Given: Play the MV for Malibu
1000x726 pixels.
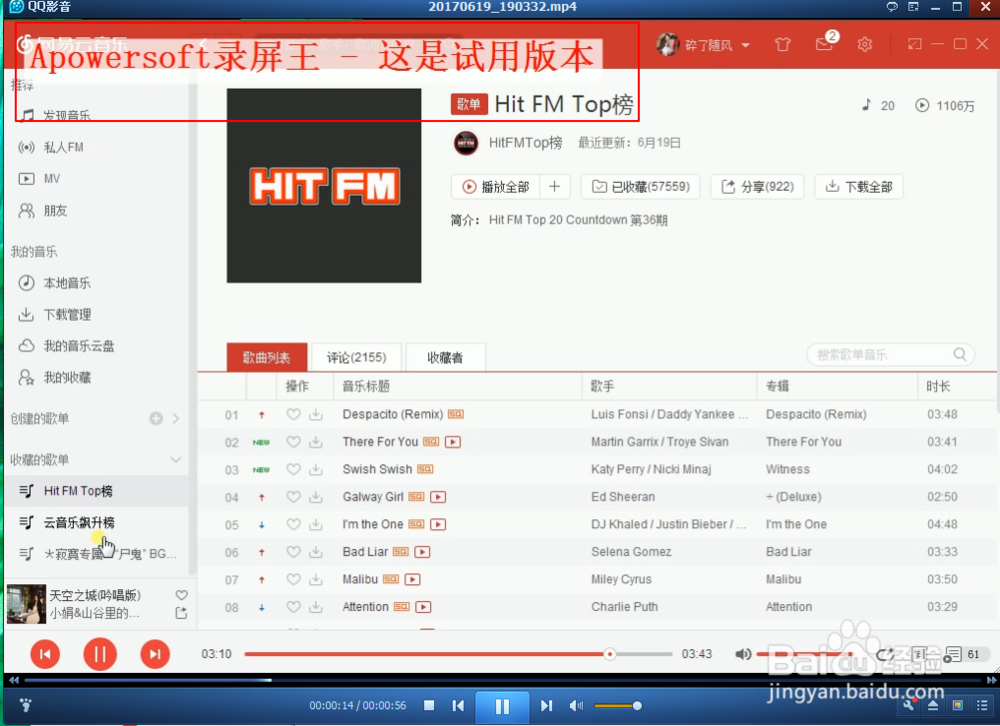Looking at the screenshot, I should [x=413, y=579].
